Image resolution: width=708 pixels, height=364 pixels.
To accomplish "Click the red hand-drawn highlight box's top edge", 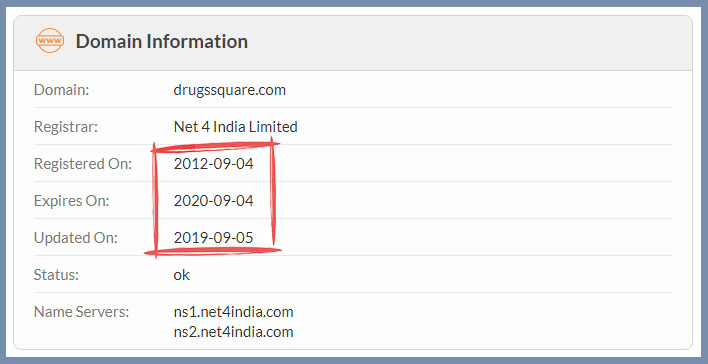I will click(215, 145).
